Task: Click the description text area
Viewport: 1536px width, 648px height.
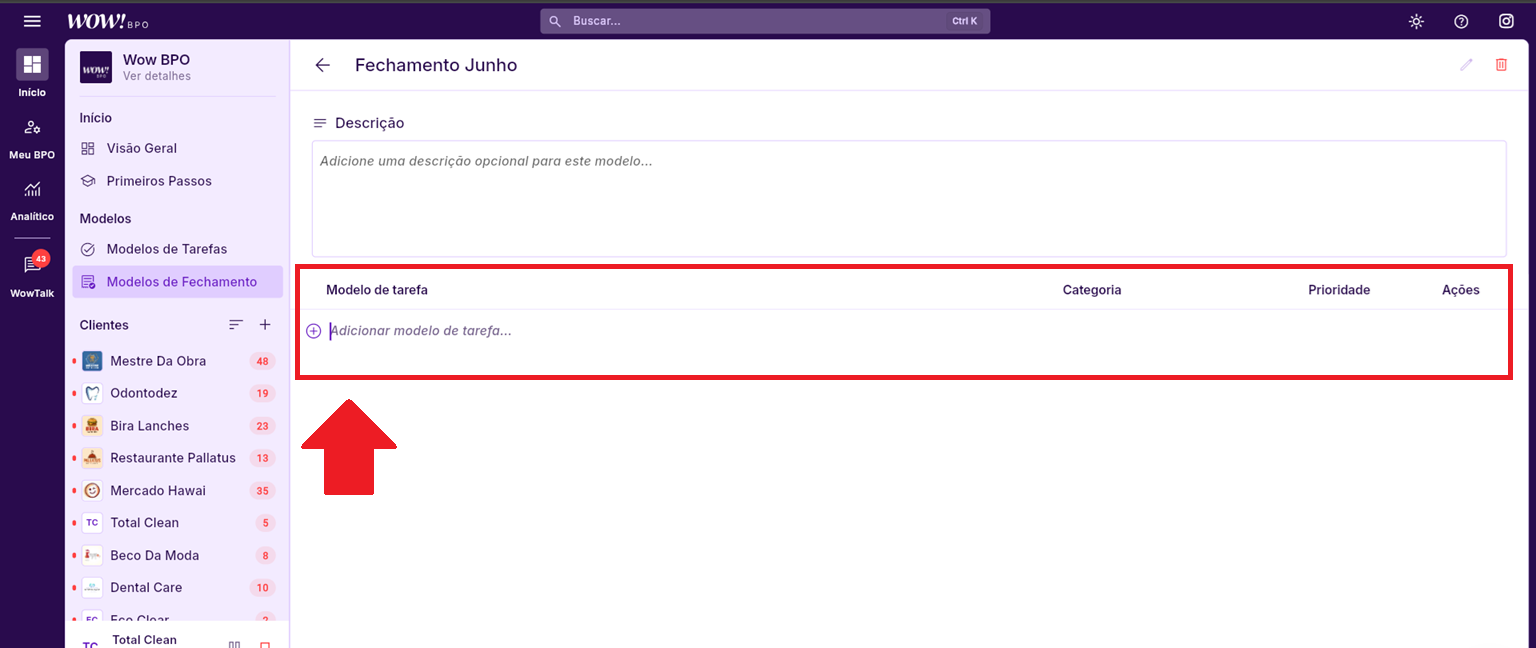Action: pyautogui.click(x=908, y=198)
